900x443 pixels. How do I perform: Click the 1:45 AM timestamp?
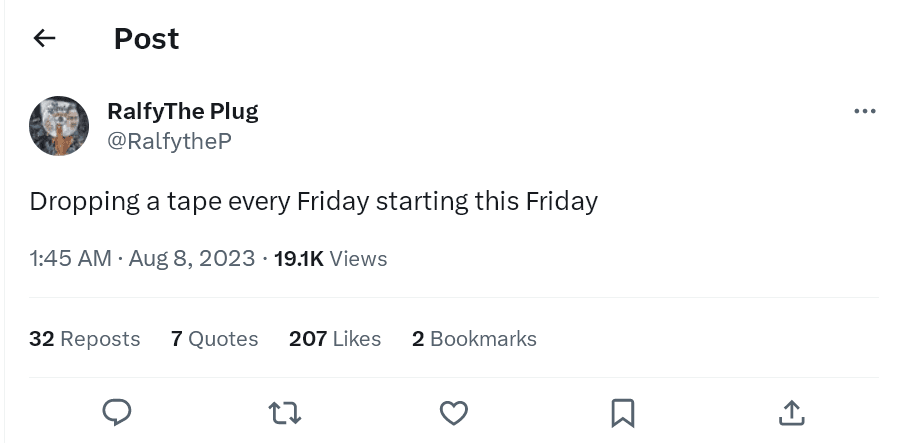[x=70, y=258]
